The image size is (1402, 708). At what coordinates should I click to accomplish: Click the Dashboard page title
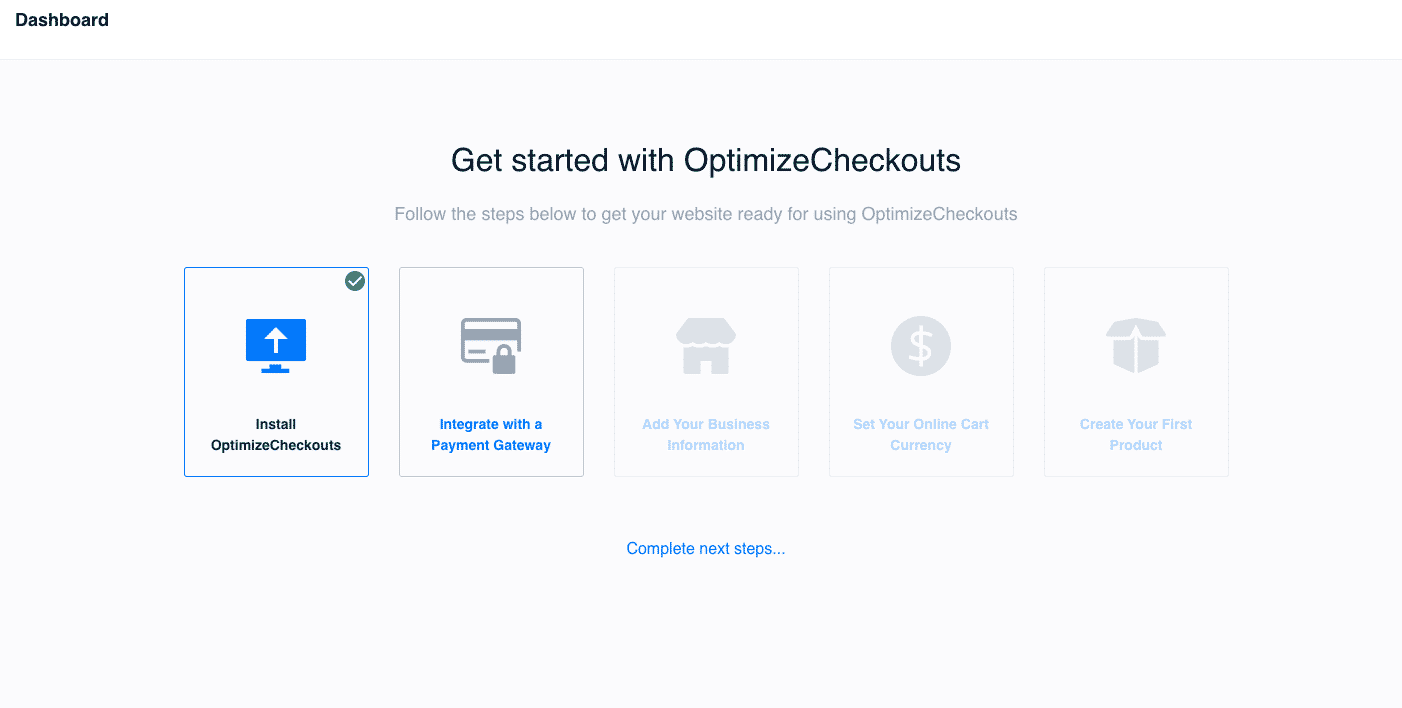pyautogui.click(x=62, y=20)
